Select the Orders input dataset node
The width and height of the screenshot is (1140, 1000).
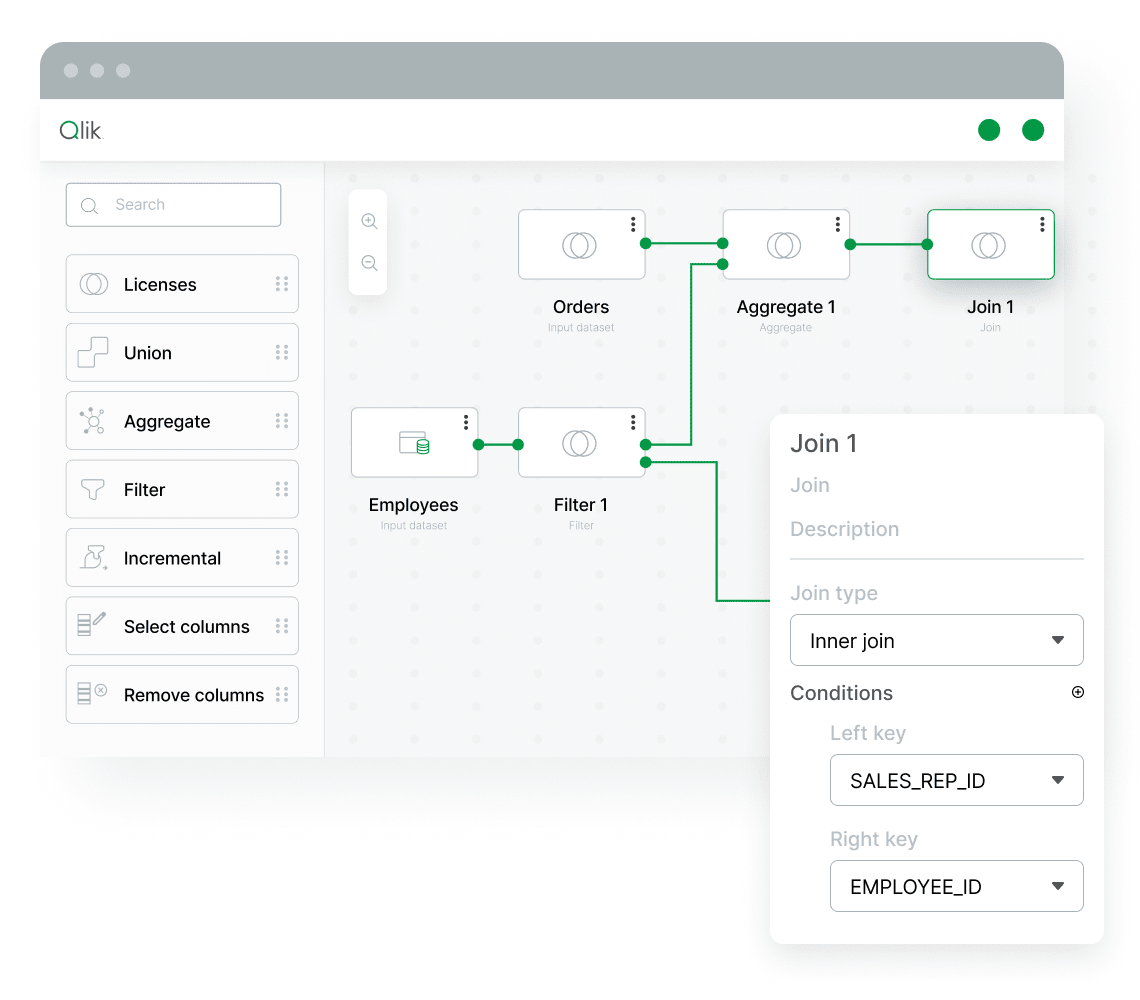pyautogui.click(x=581, y=244)
